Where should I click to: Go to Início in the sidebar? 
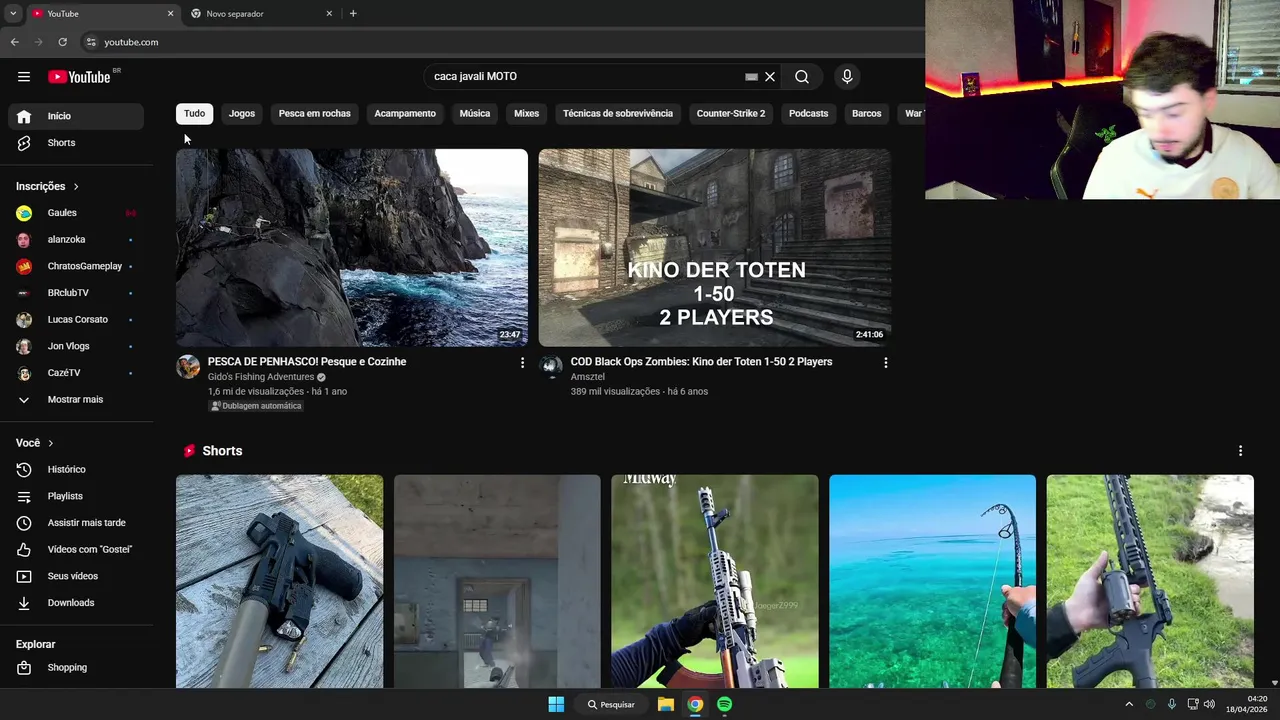76,116
